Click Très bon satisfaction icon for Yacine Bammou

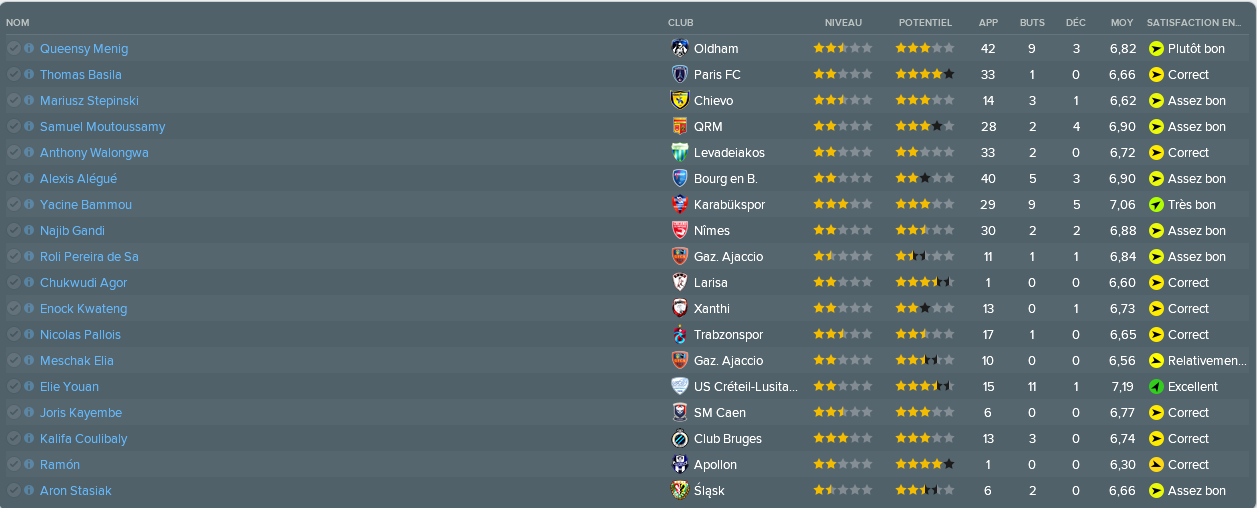tap(1156, 204)
